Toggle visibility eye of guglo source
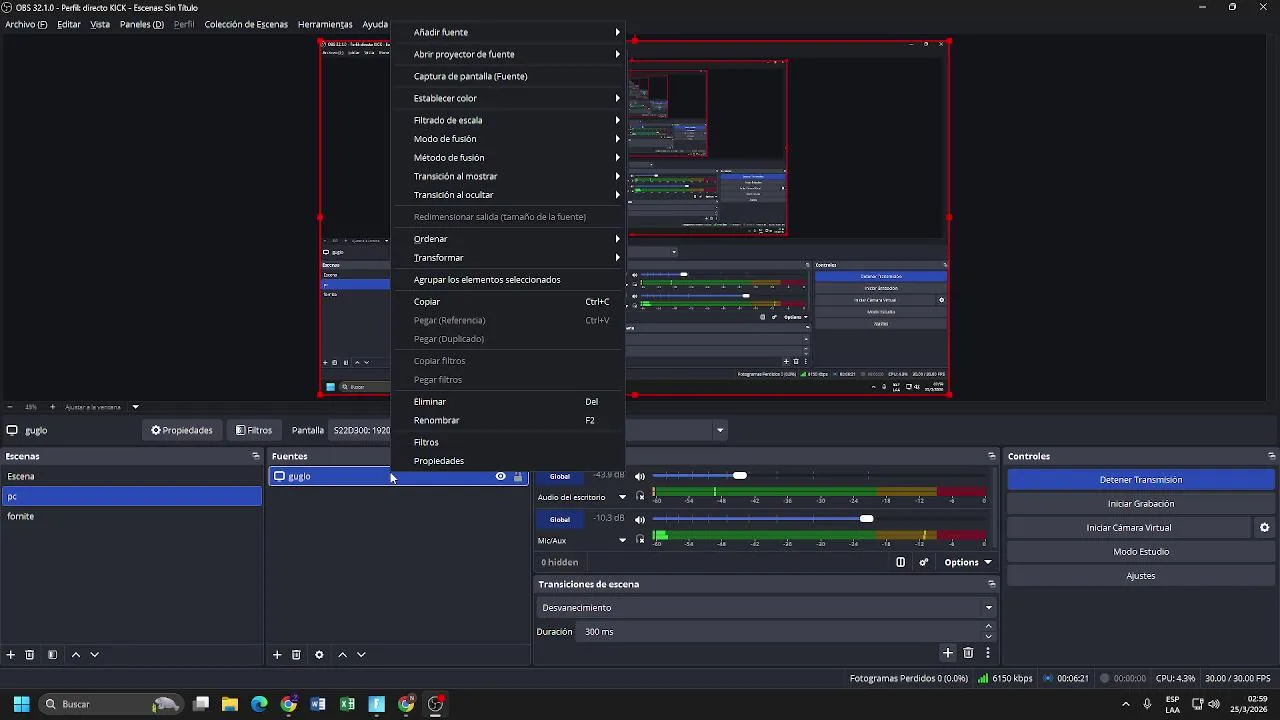 click(x=501, y=476)
